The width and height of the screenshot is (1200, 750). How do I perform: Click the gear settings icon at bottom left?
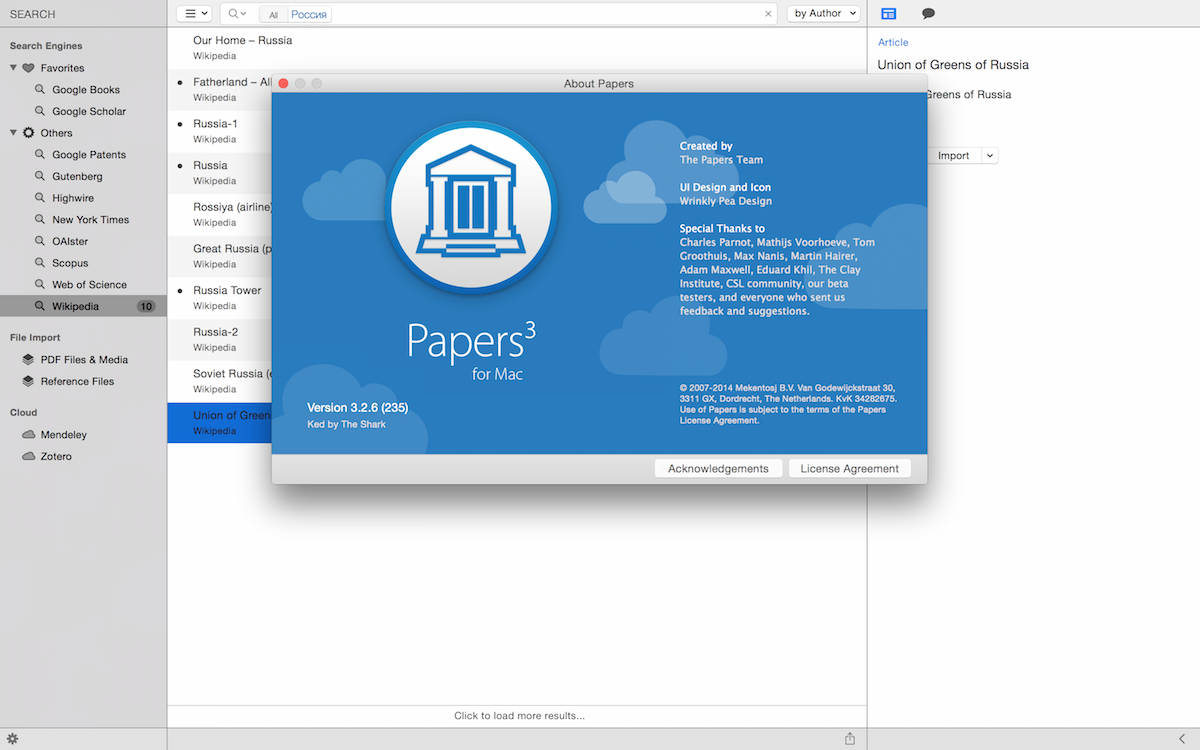[x=13, y=739]
